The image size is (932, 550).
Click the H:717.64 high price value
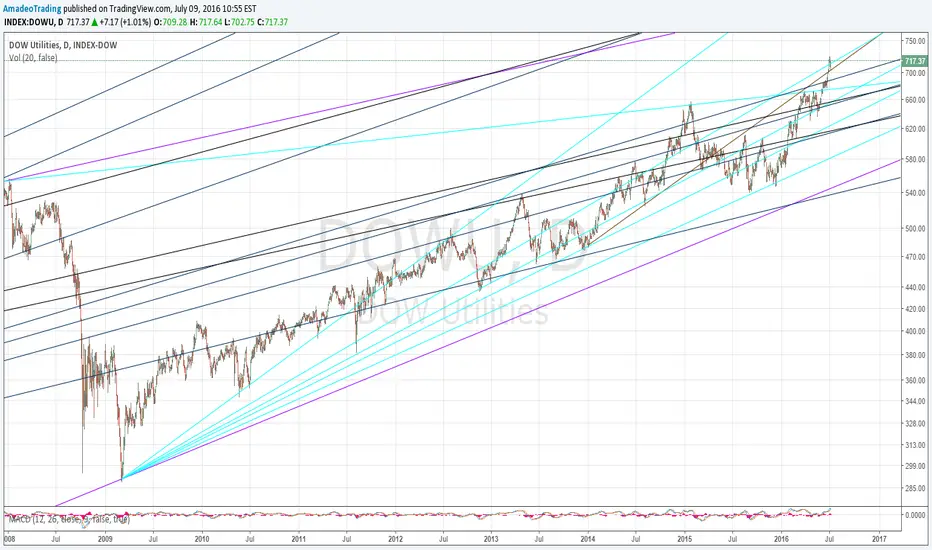[206, 22]
